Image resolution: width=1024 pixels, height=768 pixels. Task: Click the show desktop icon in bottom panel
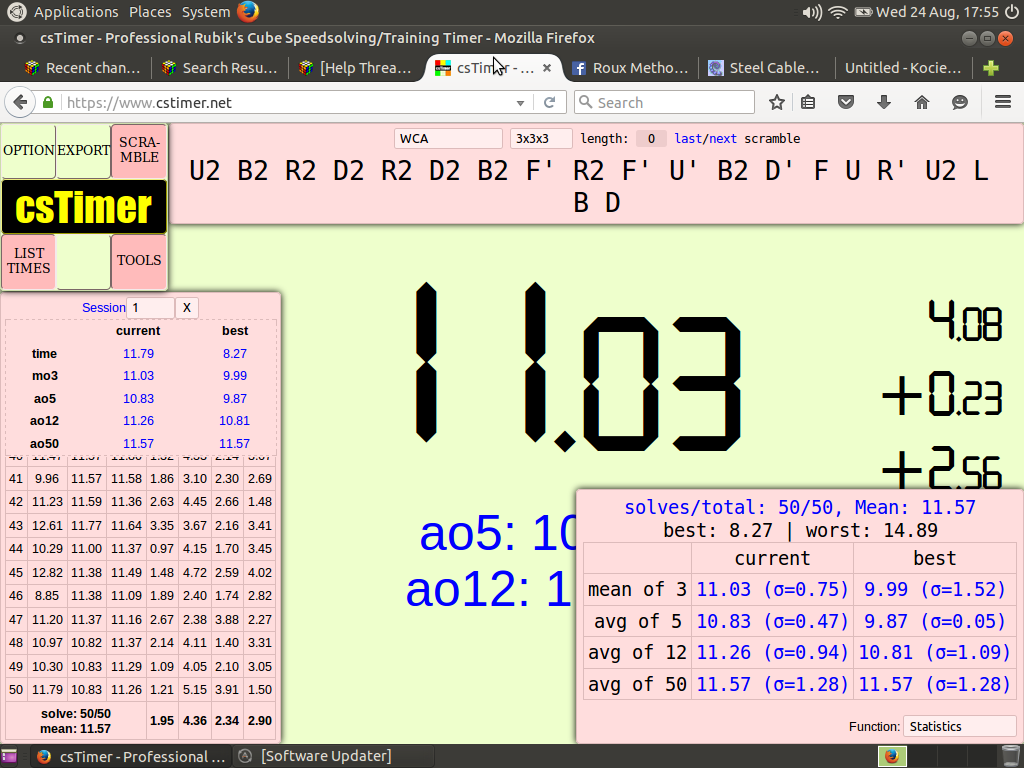point(9,756)
